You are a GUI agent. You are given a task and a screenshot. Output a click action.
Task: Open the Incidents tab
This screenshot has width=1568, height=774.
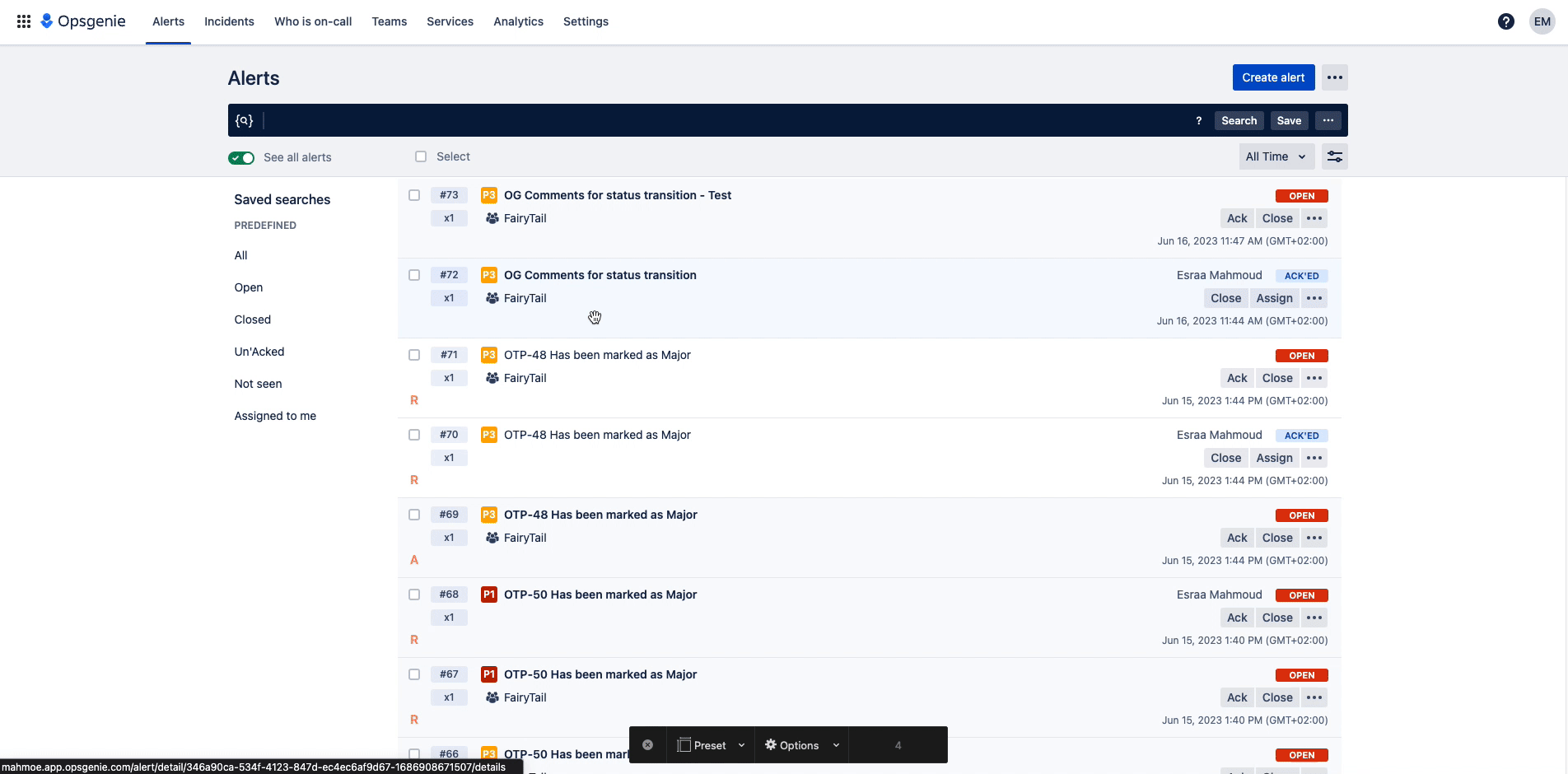coord(229,21)
